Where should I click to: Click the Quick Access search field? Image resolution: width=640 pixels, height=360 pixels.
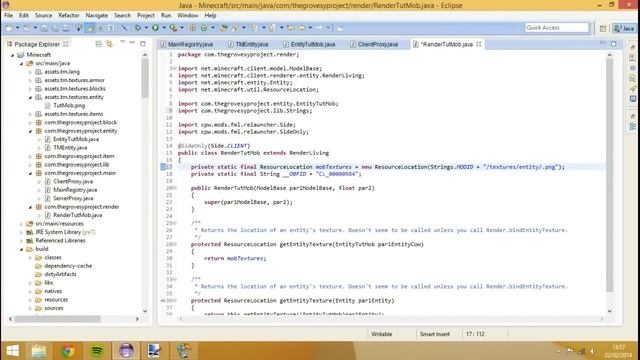click(557, 28)
